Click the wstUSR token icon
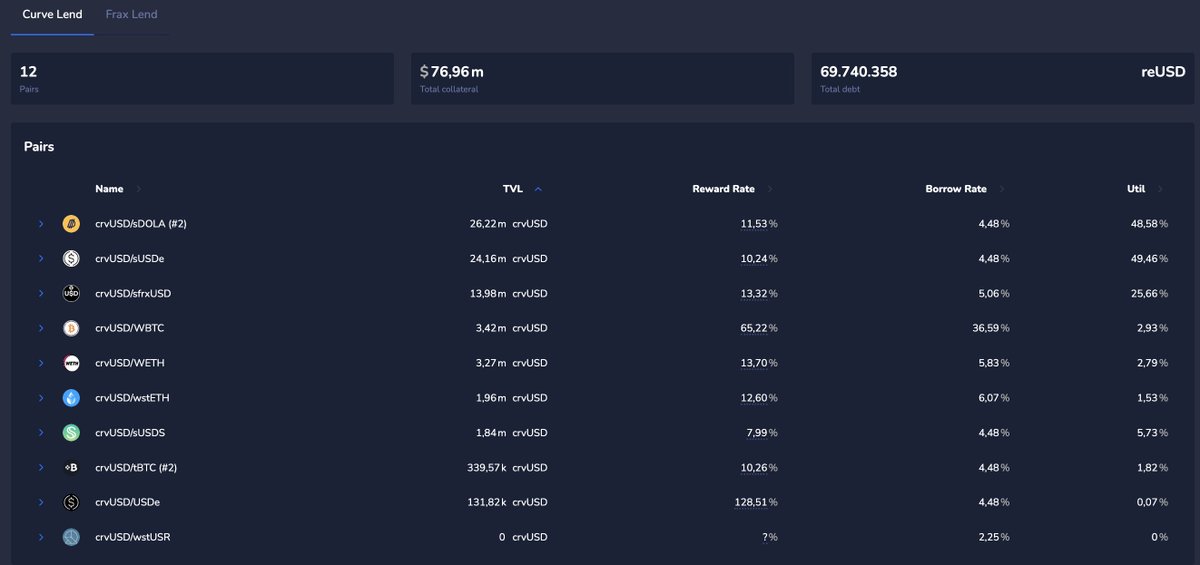Screen dimensions: 1200x565 (x=71, y=537)
